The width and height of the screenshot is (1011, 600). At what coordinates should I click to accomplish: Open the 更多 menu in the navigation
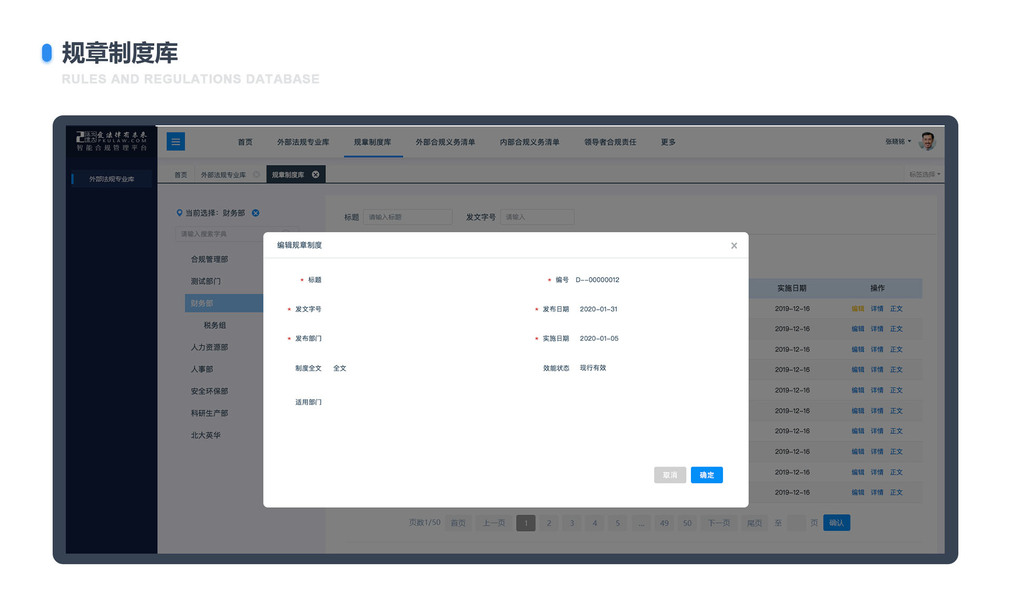coord(668,142)
